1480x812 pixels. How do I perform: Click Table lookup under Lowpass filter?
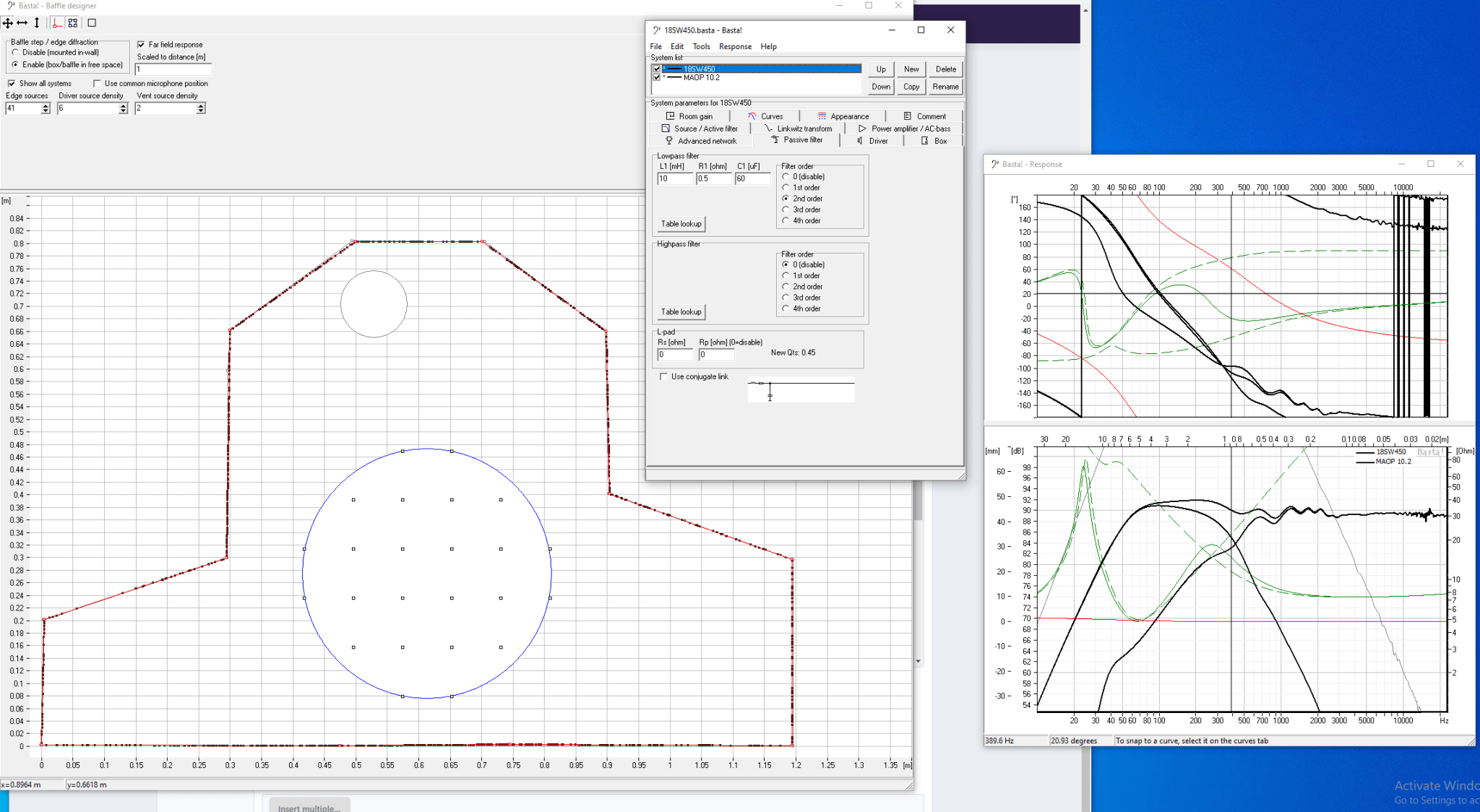click(681, 224)
